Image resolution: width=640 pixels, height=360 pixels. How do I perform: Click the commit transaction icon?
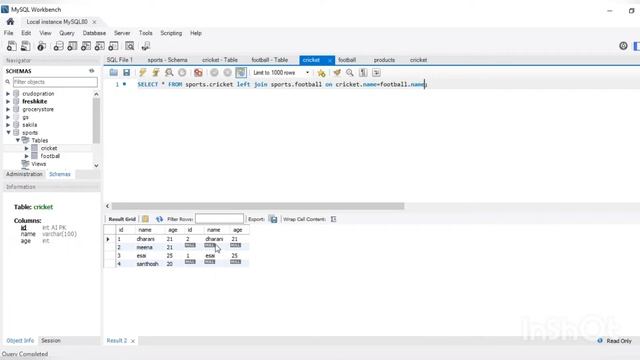(x=214, y=73)
